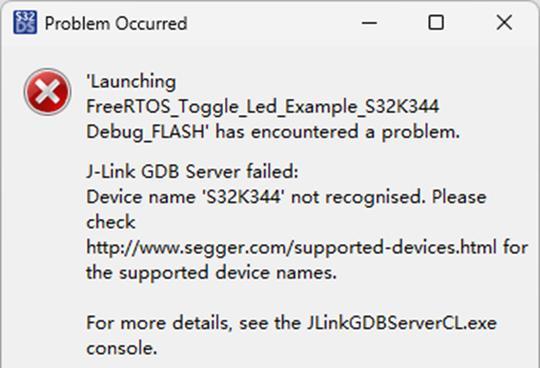This screenshot has width=540, height=368.
Task: Minimize the Problem Occurred dialog
Action: pos(369,23)
